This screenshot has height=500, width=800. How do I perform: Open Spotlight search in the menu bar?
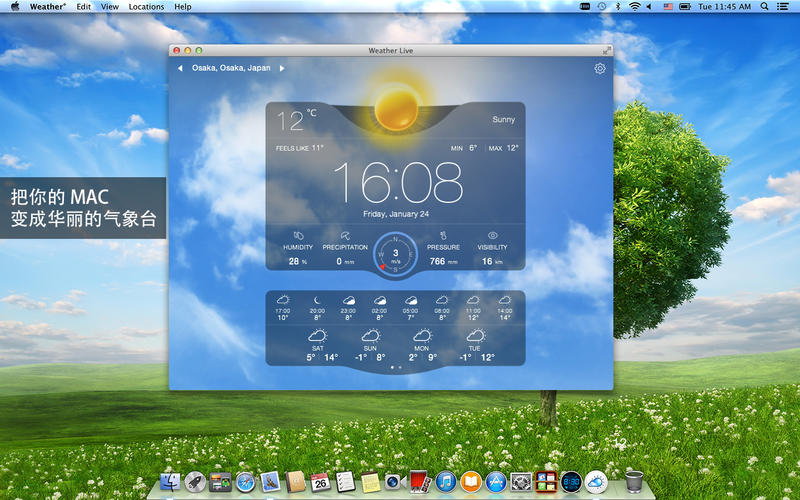pyautogui.click(x=764, y=7)
